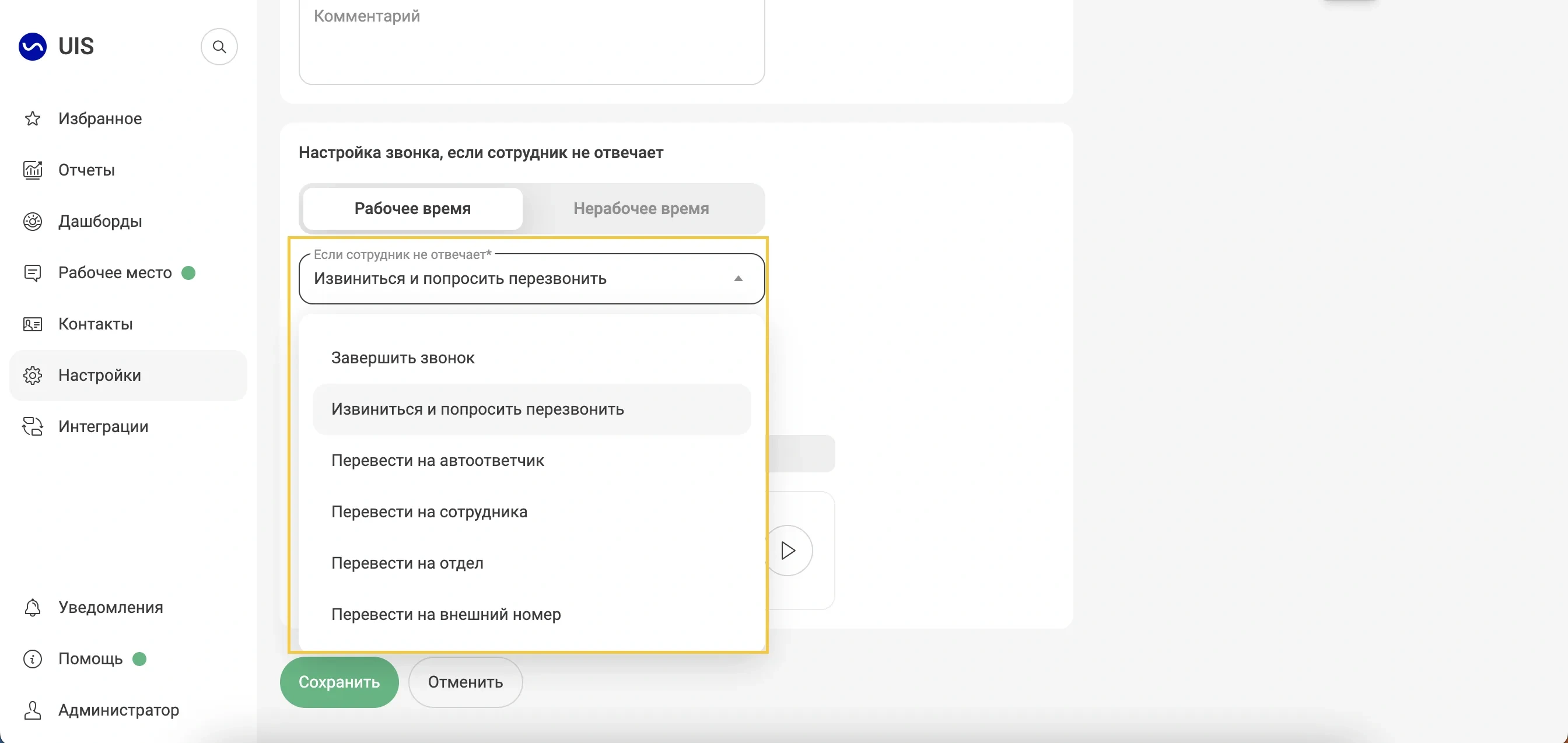1568x743 pixels.
Task: Switch to Рабочее время tab
Action: click(412, 209)
